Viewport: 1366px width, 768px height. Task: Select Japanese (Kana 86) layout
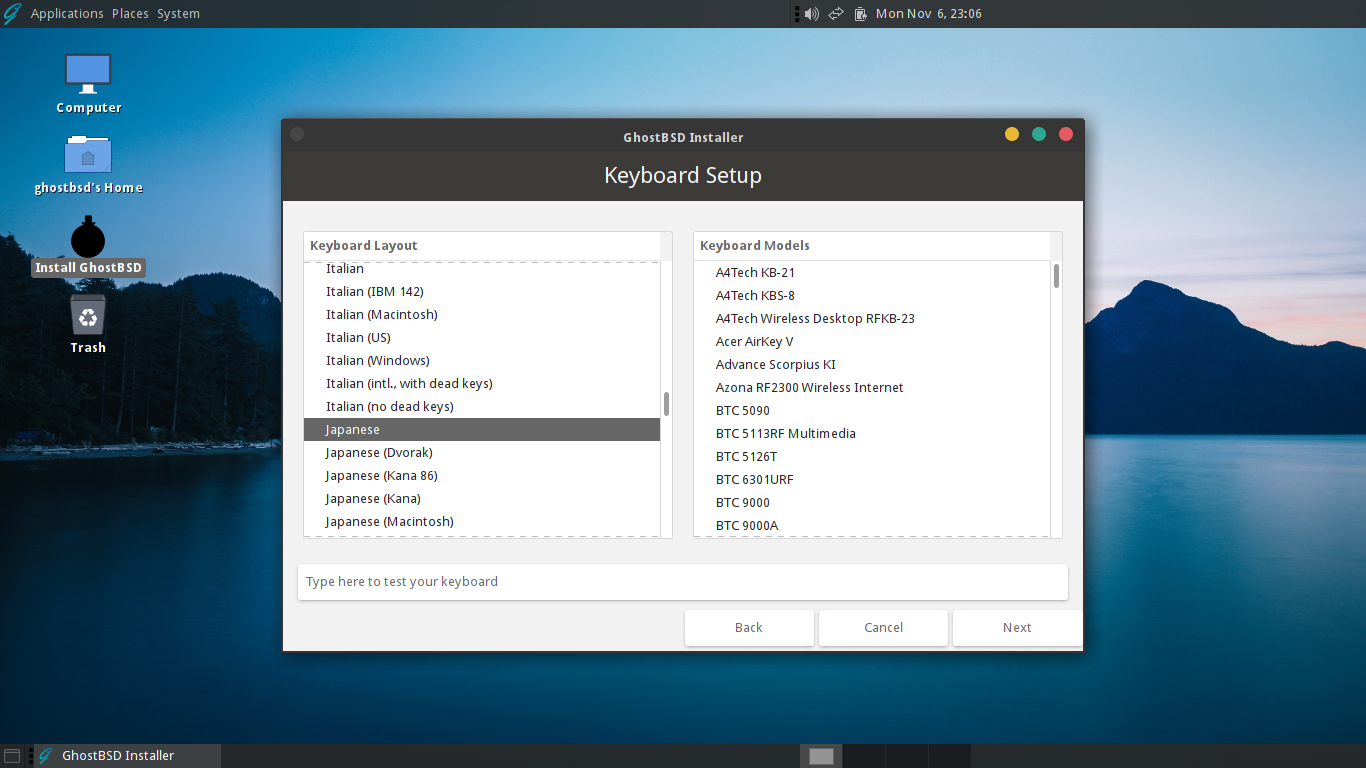[482, 476]
